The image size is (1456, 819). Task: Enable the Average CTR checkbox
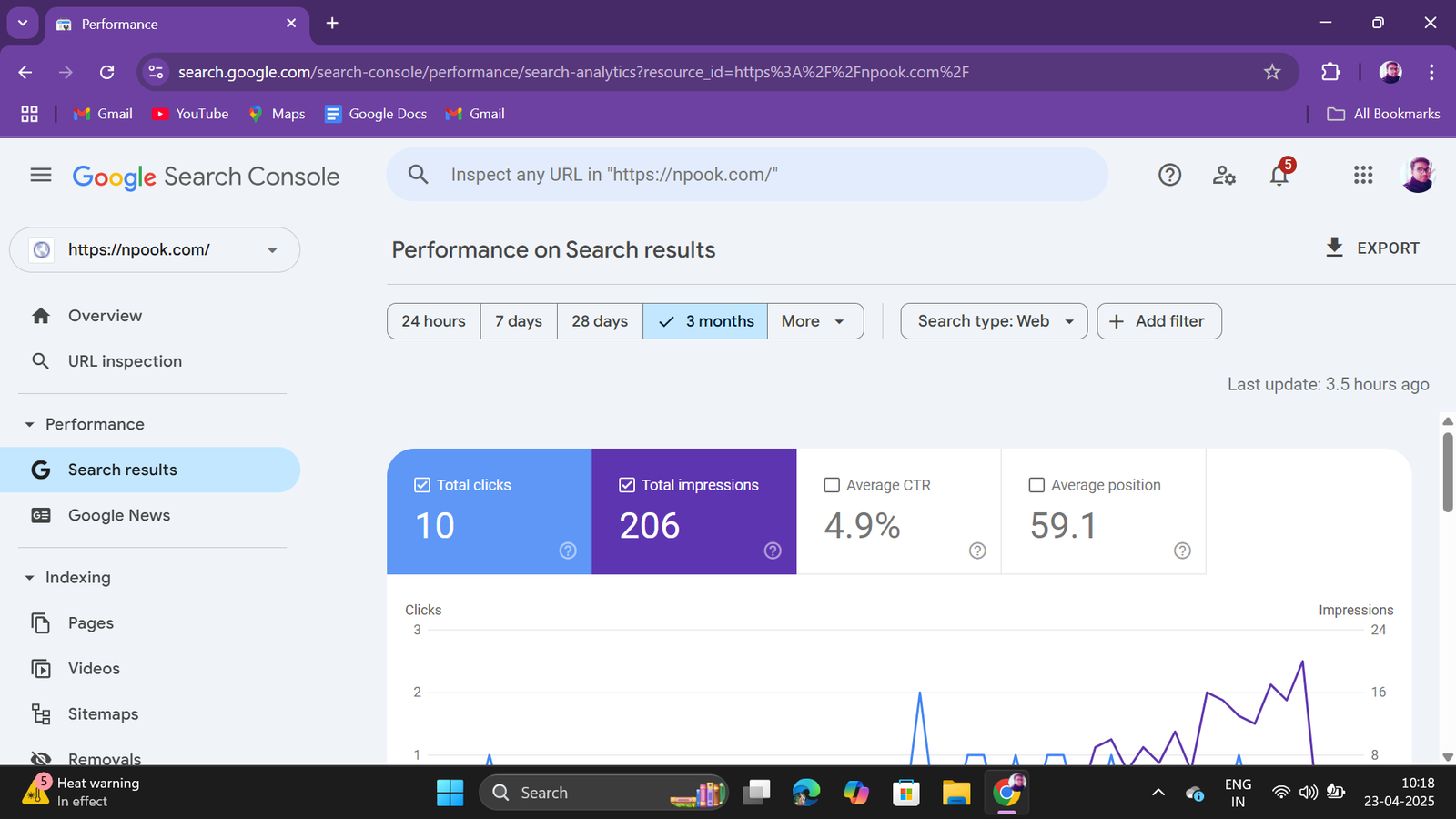832,485
